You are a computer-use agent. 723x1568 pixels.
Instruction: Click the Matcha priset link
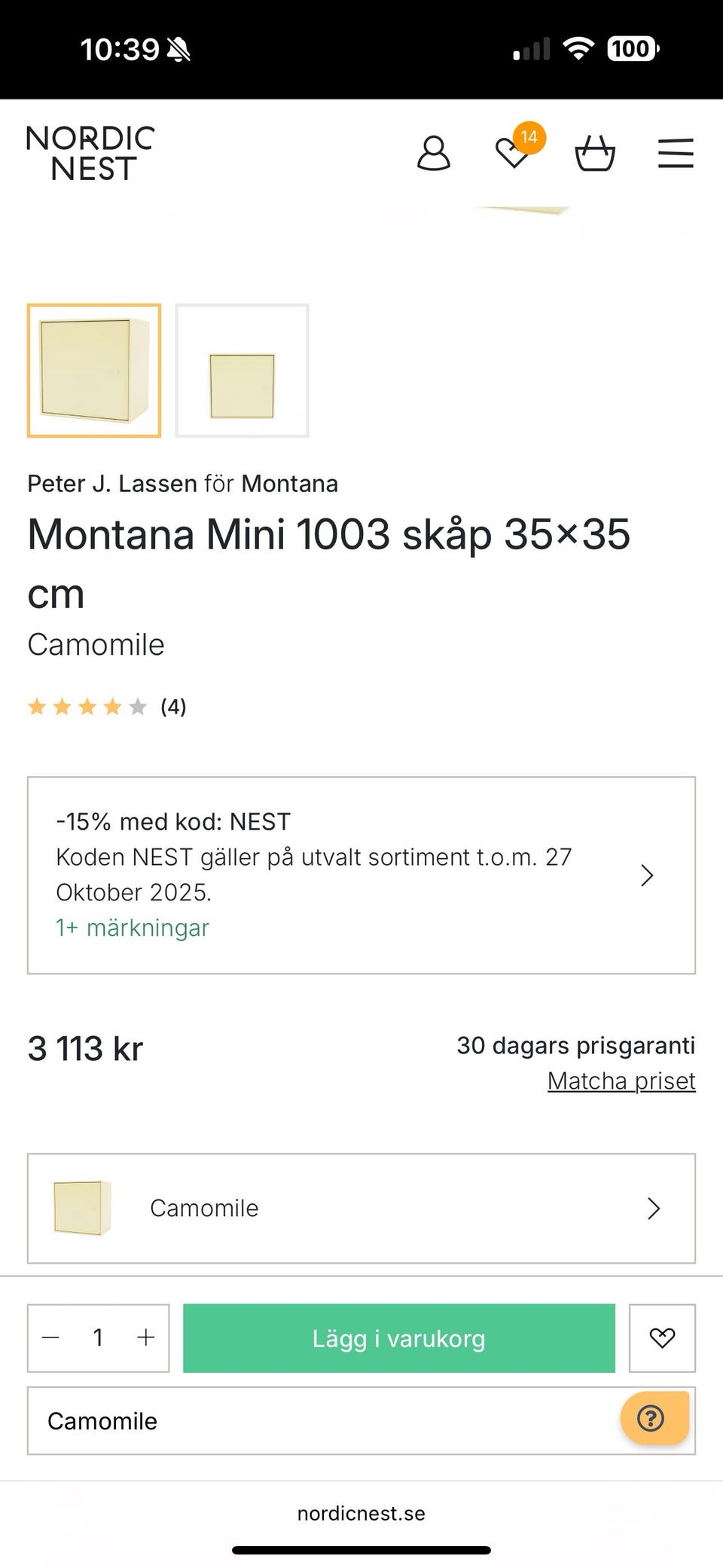point(621,1080)
